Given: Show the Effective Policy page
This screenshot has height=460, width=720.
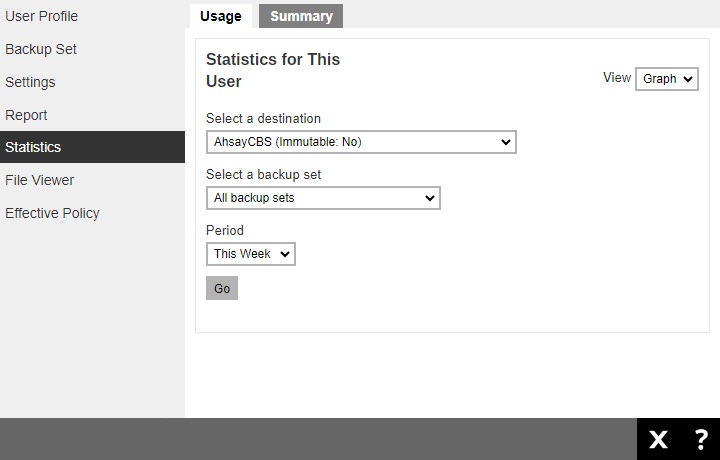Looking at the screenshot, I should click(52, 213).
